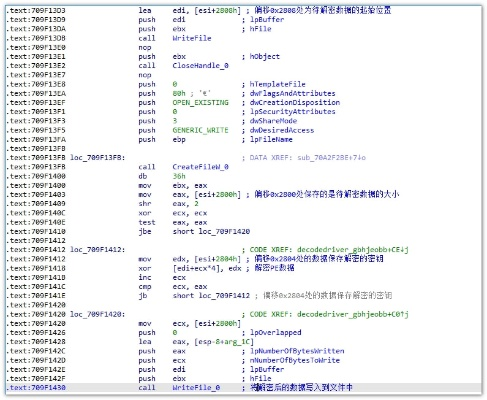Click the [esp-8+arg_1C] operand

(x=224, y=342)
